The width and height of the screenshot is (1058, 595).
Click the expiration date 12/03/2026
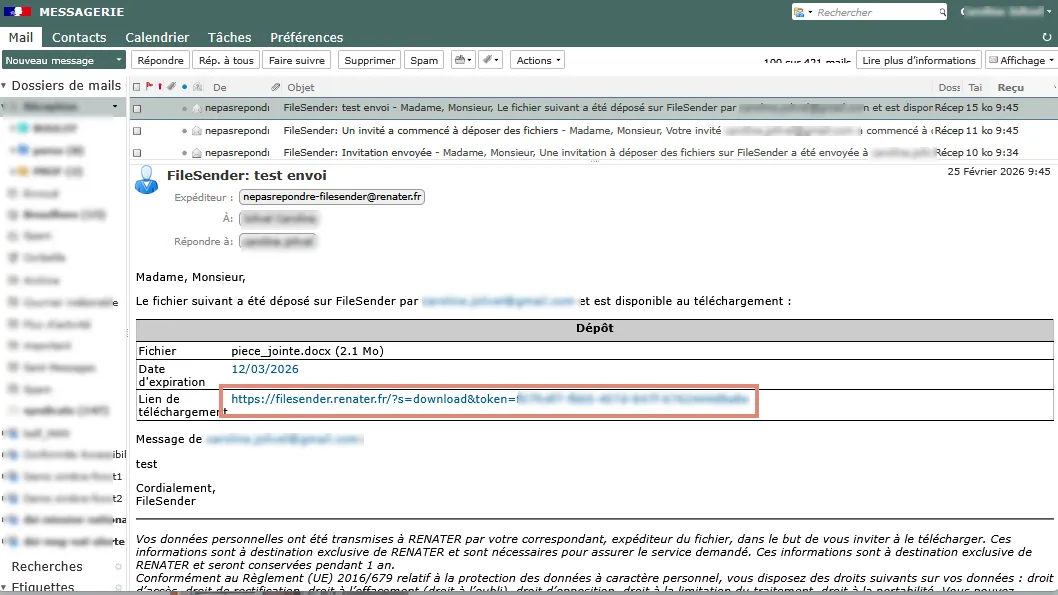coord(264,369)
